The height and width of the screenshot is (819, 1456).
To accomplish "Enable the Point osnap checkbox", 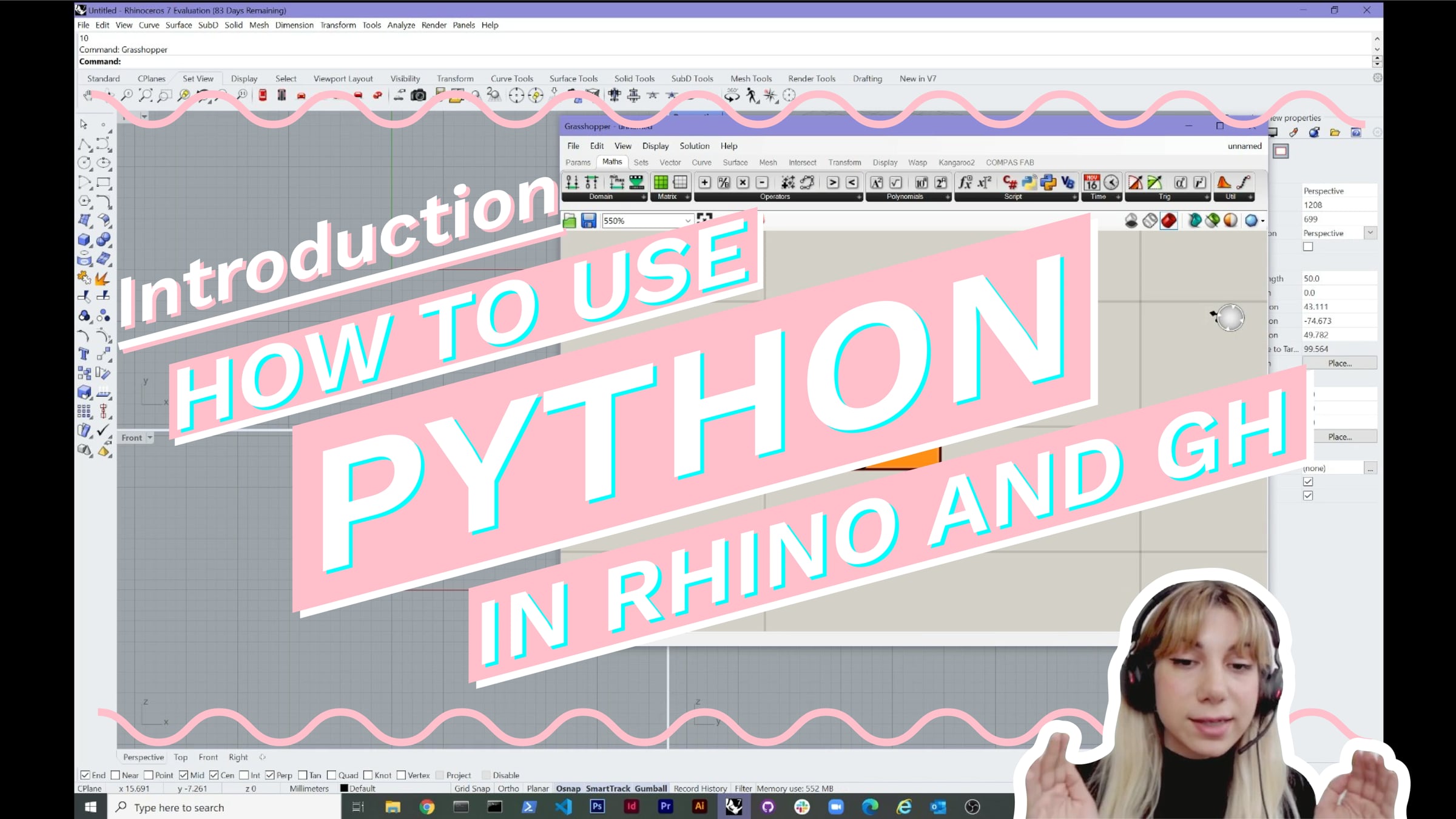I will point(149,775).
